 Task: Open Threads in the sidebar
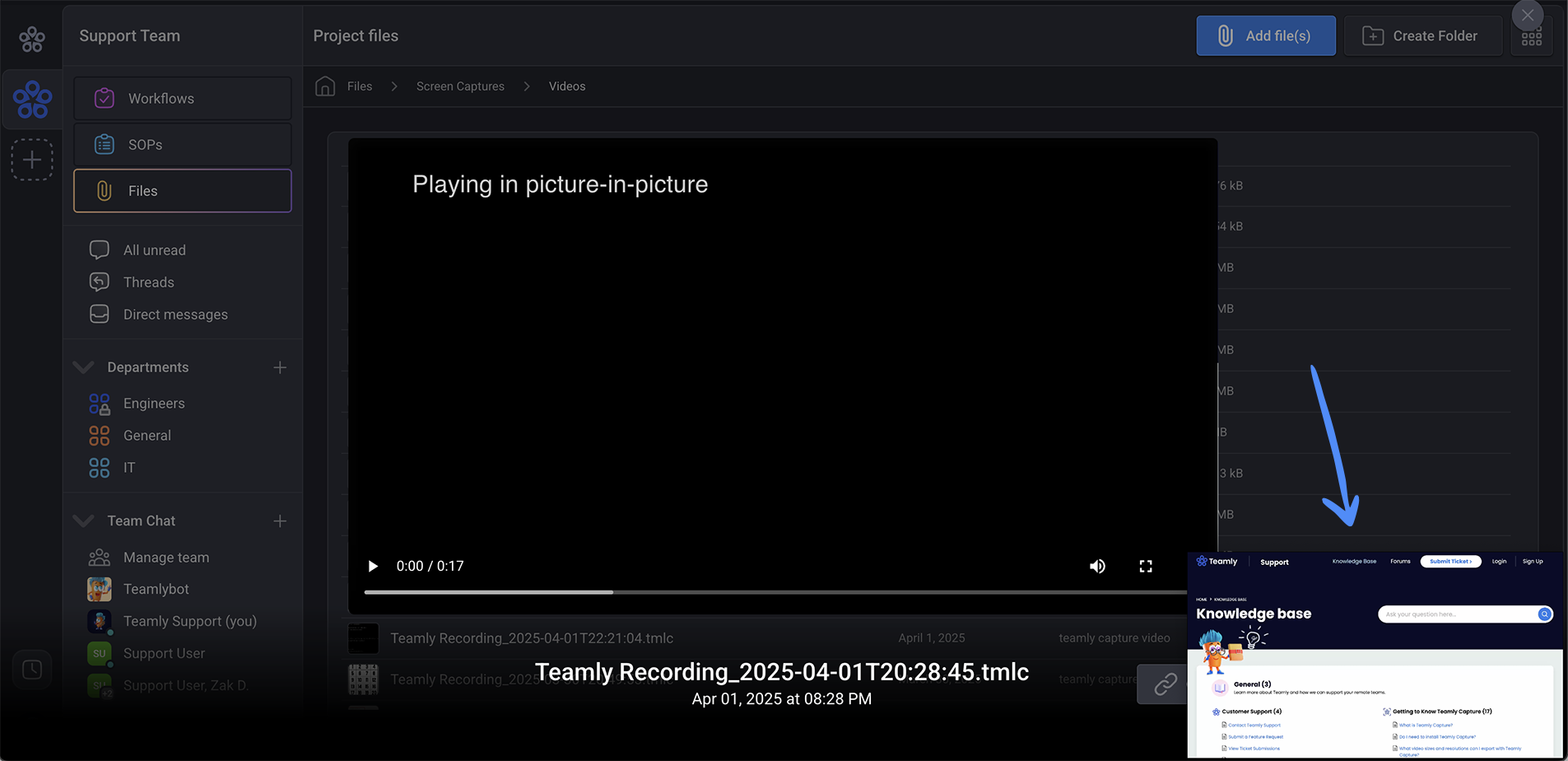coord(149,282)
